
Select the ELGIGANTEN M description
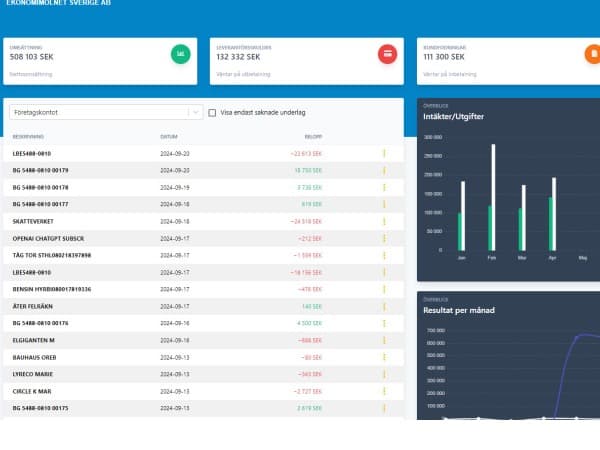33,340
